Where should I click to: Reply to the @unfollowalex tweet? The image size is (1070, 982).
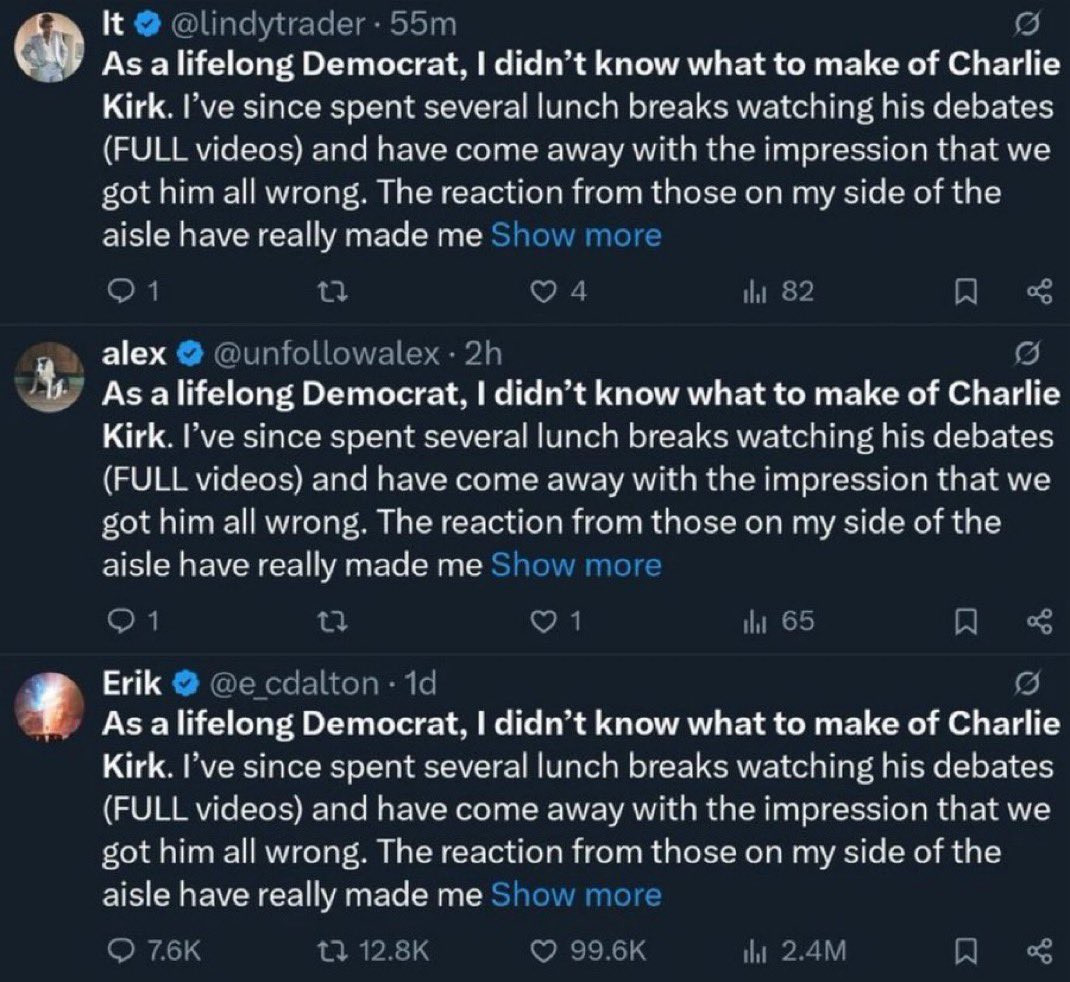[120, 622]
